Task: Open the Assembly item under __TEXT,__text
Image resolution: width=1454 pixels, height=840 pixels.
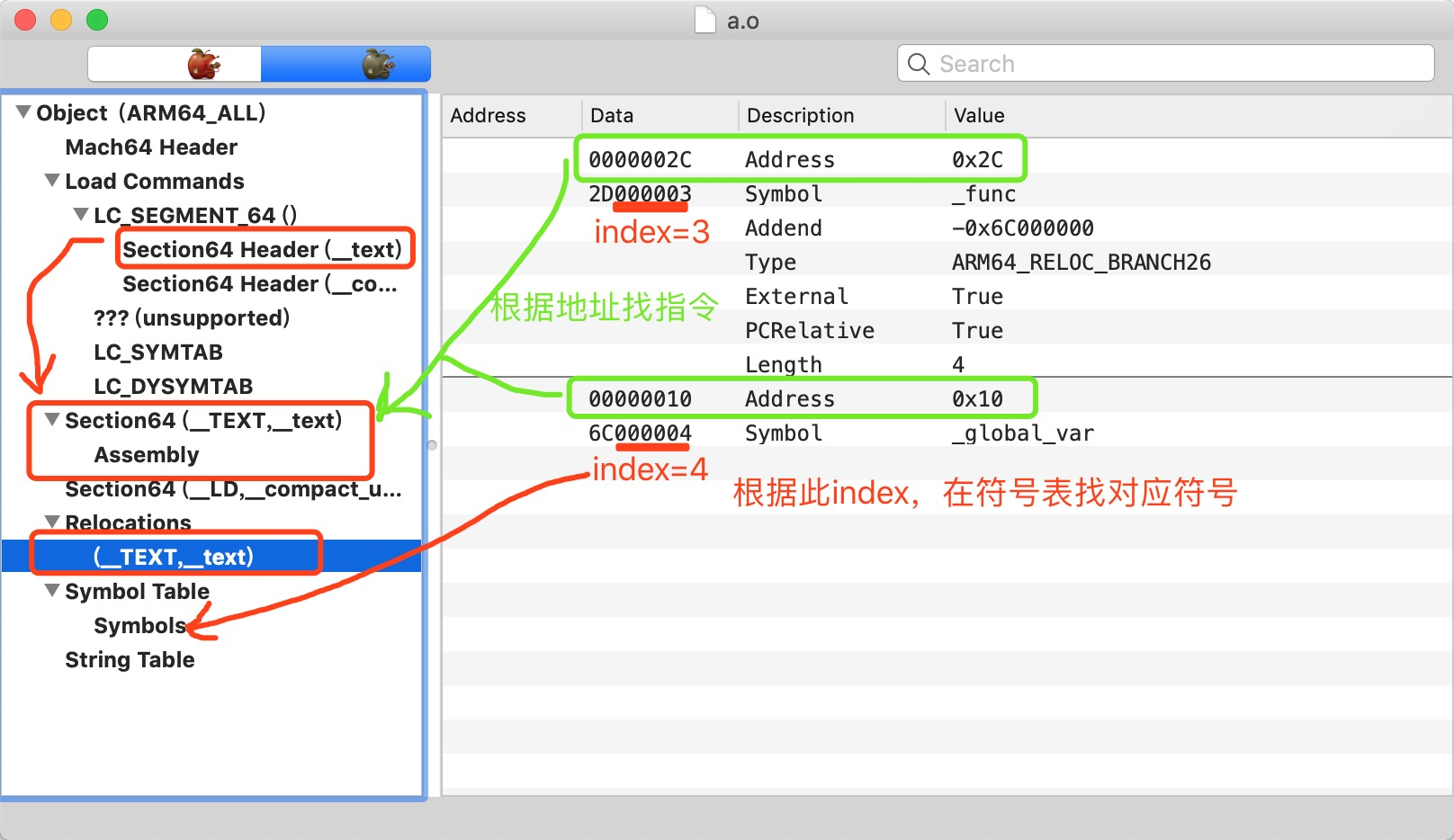Action: click(147, 454)
